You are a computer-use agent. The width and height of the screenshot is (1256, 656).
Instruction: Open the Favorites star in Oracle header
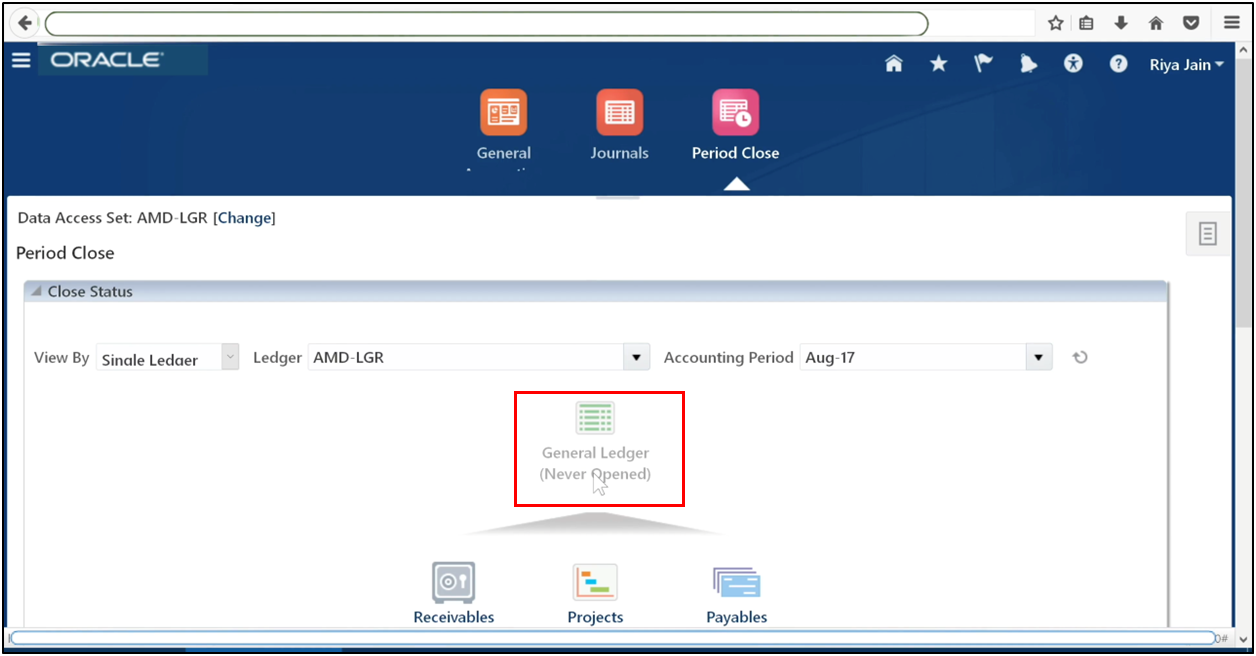(x=938, y=63)
